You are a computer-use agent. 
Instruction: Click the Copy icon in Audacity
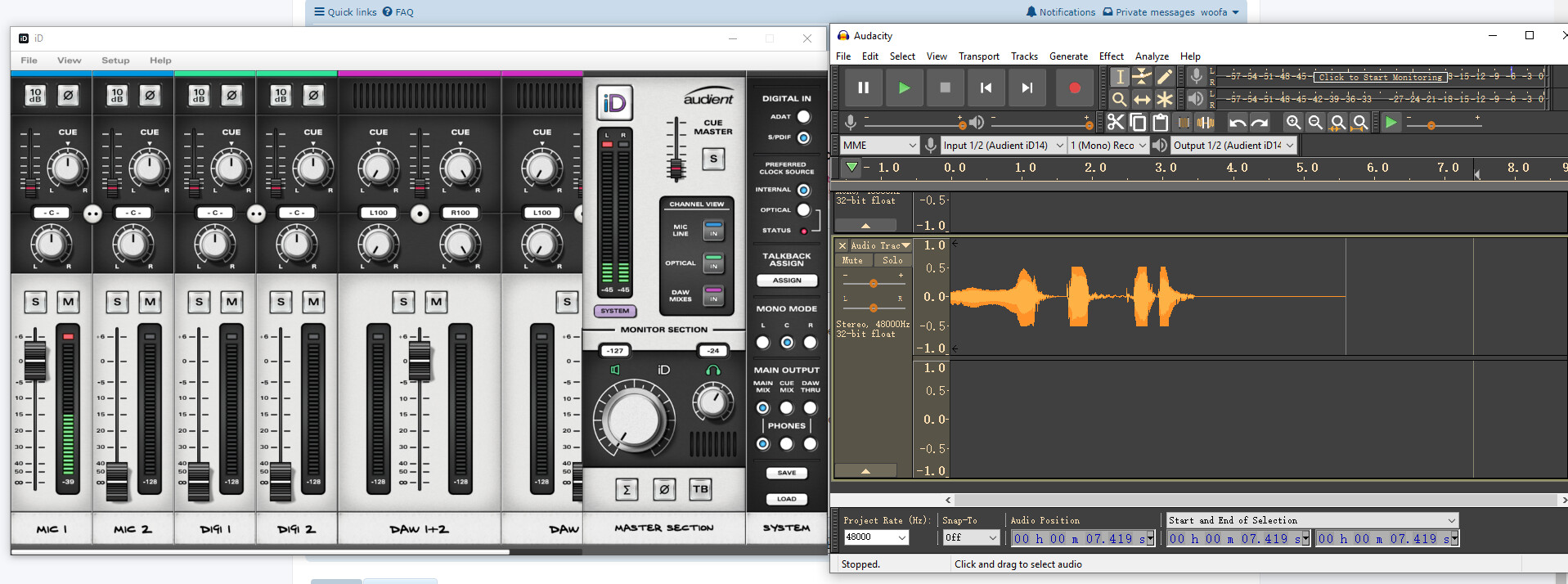coord(1138,123)
